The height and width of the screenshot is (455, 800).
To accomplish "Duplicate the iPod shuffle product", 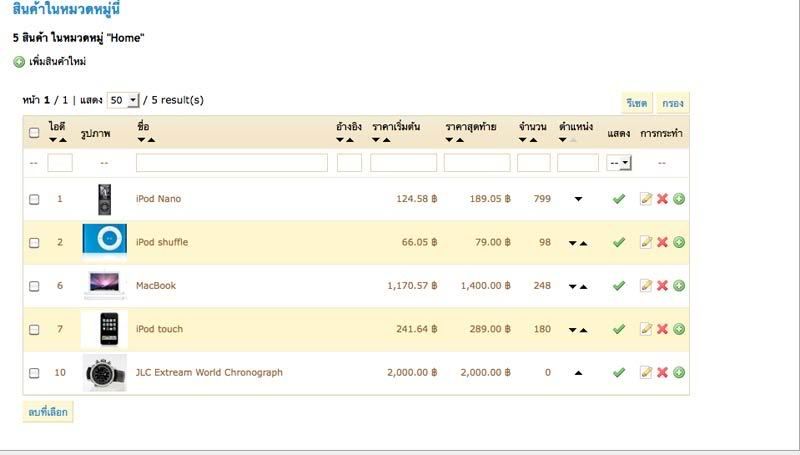I will [x=679, y=242].
